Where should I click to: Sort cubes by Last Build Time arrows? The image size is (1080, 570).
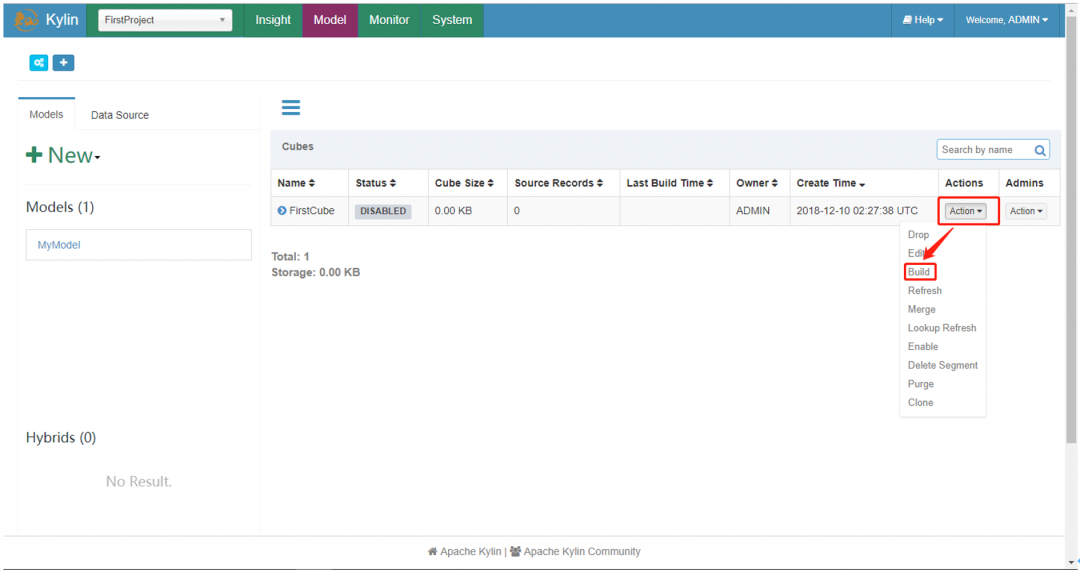pyautogui.click(x=710, y=183)
